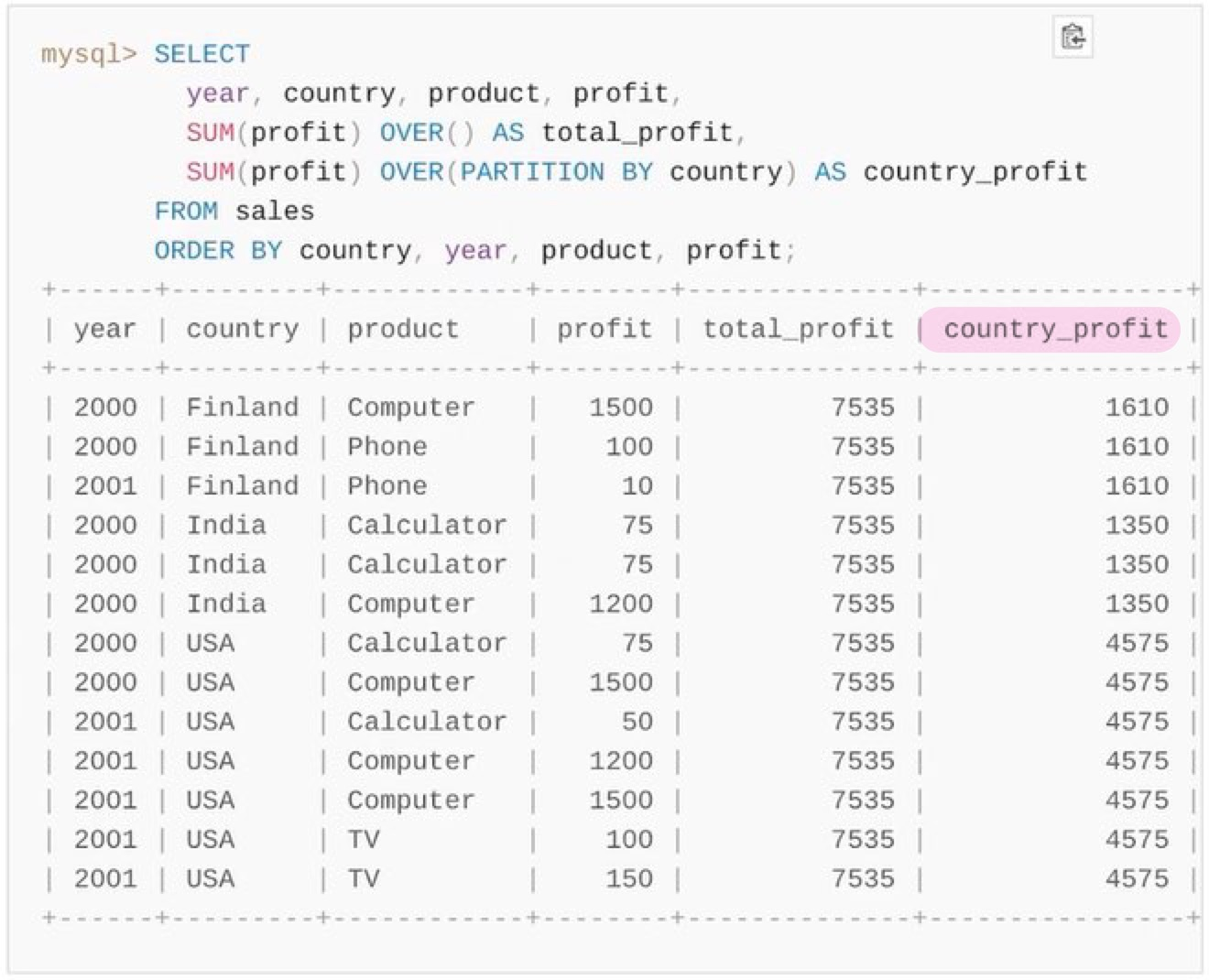Select India in the Computer row
The image size is (1209, 980).
point(226,604)
